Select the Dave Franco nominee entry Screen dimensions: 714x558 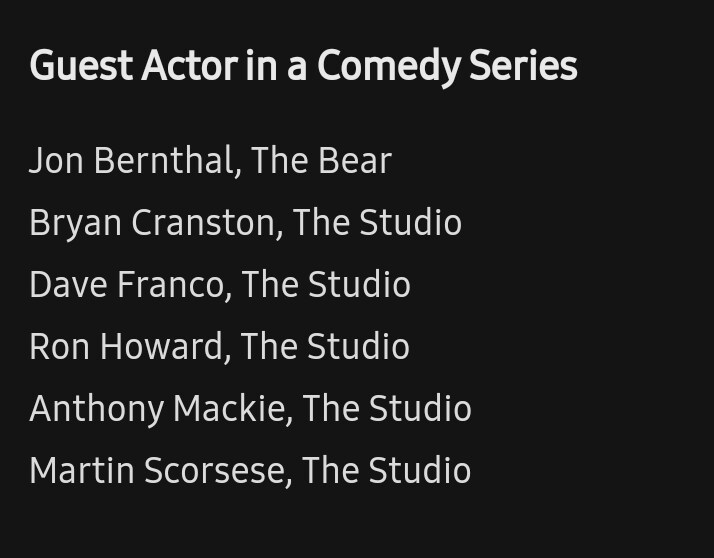pos(220,285)
